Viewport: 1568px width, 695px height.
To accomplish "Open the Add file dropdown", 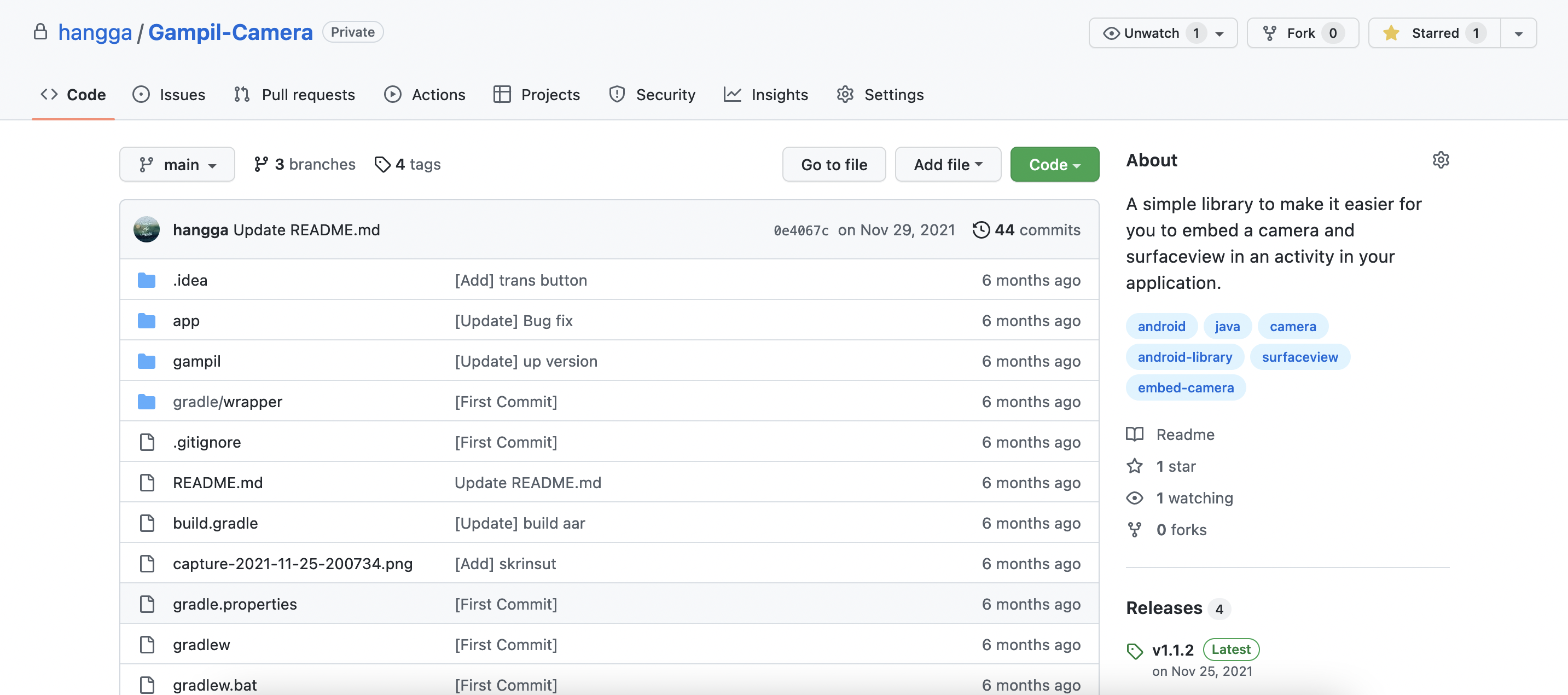I will pyautogui.click(x=948, y=165).
